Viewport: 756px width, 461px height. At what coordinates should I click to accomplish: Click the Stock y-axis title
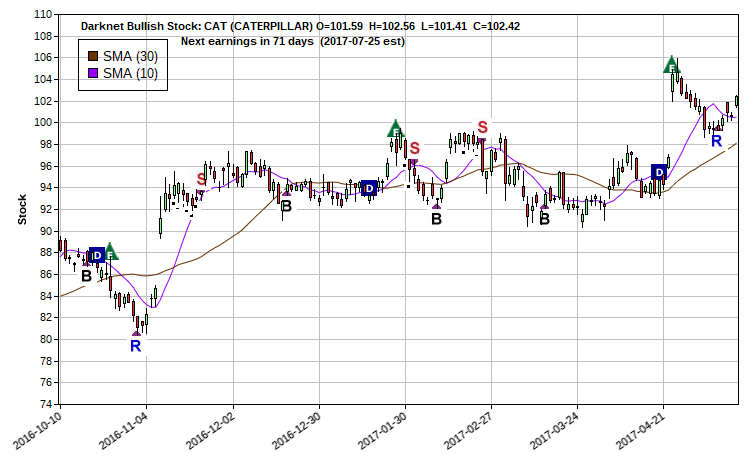pyautogui.click(x=22, y=210)
